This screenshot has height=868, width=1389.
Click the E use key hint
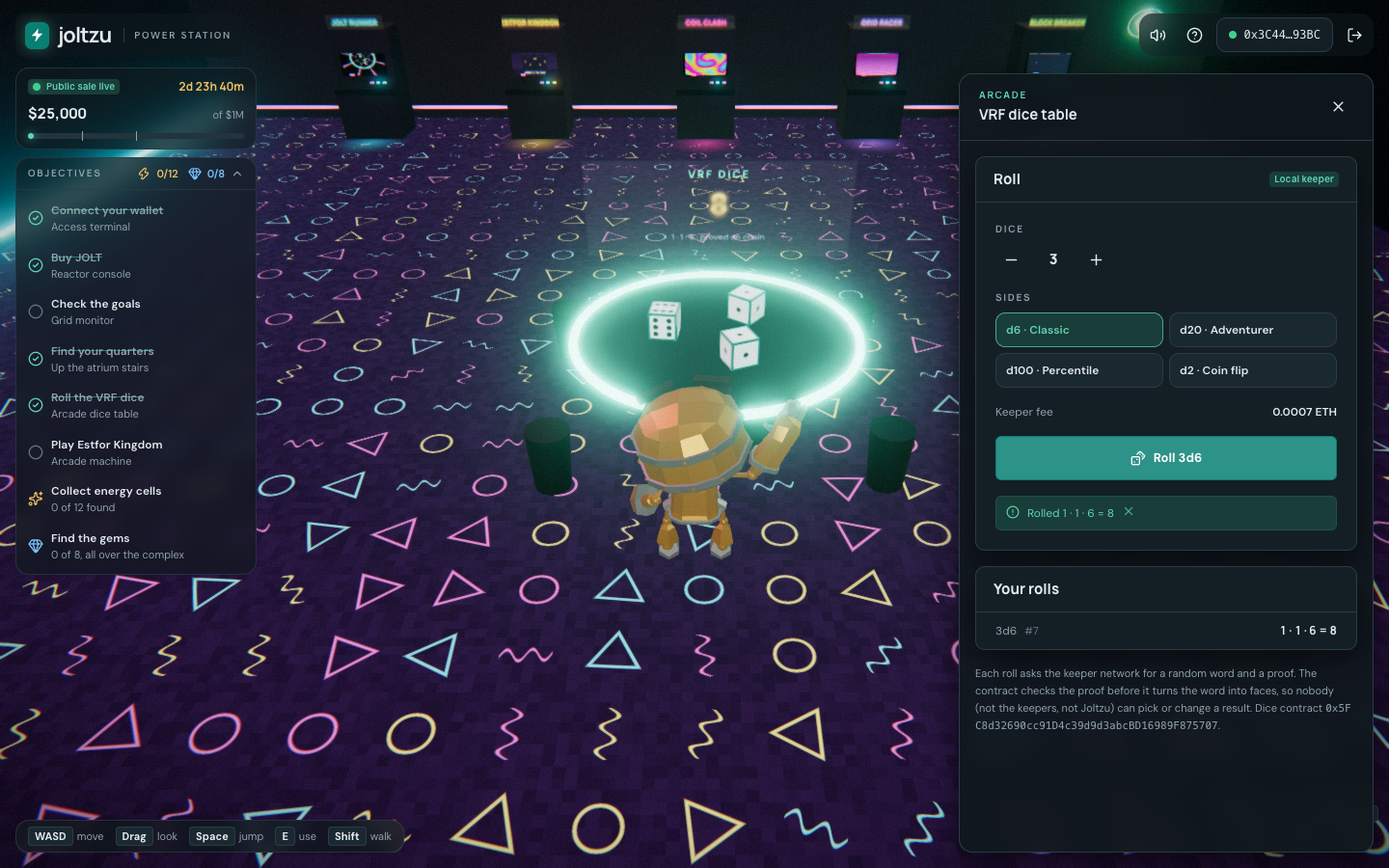[296, 836]
